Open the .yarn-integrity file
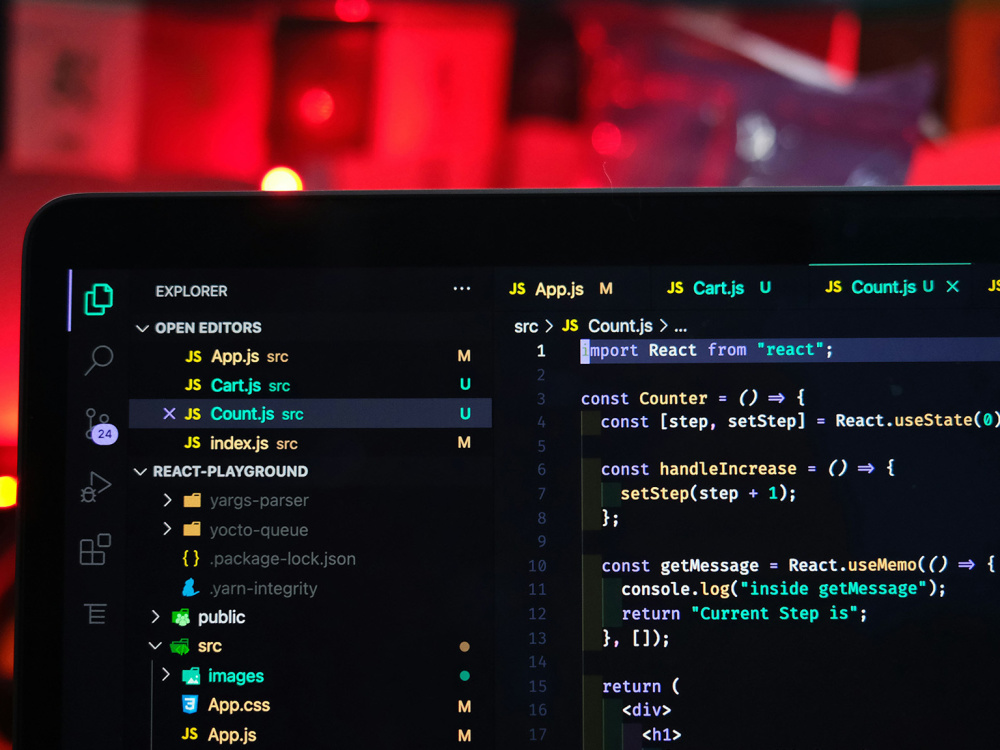This screenshot has height=750, width=1000. [263, 589]
